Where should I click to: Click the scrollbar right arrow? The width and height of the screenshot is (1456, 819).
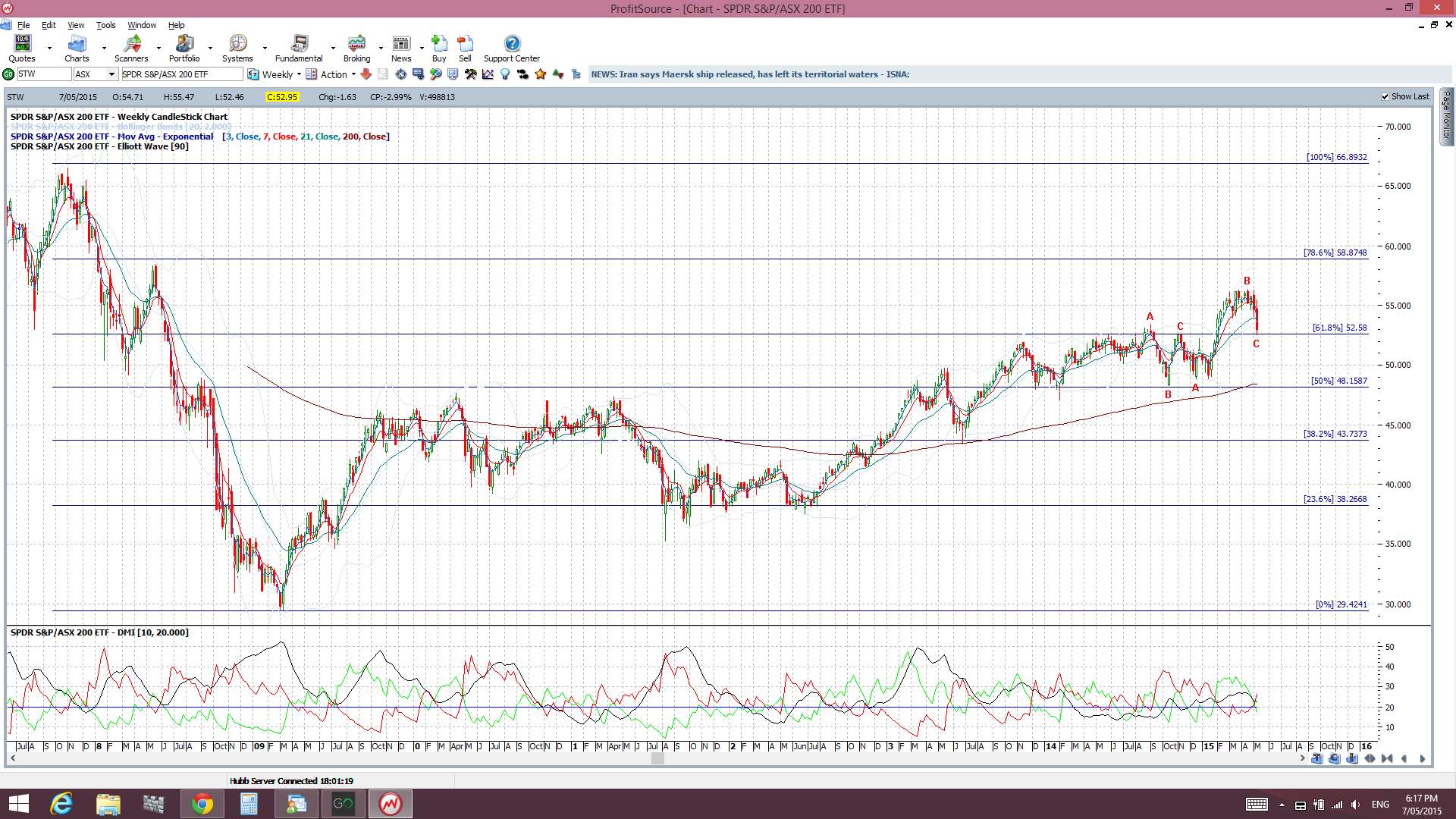tap(1303, 758)
